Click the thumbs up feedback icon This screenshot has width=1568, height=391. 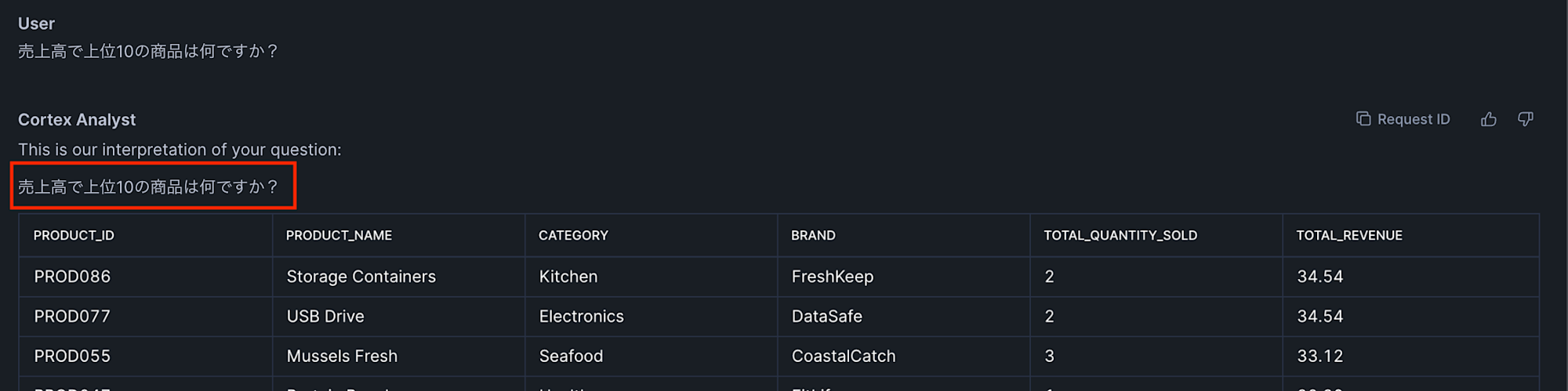click(1488, 119)
